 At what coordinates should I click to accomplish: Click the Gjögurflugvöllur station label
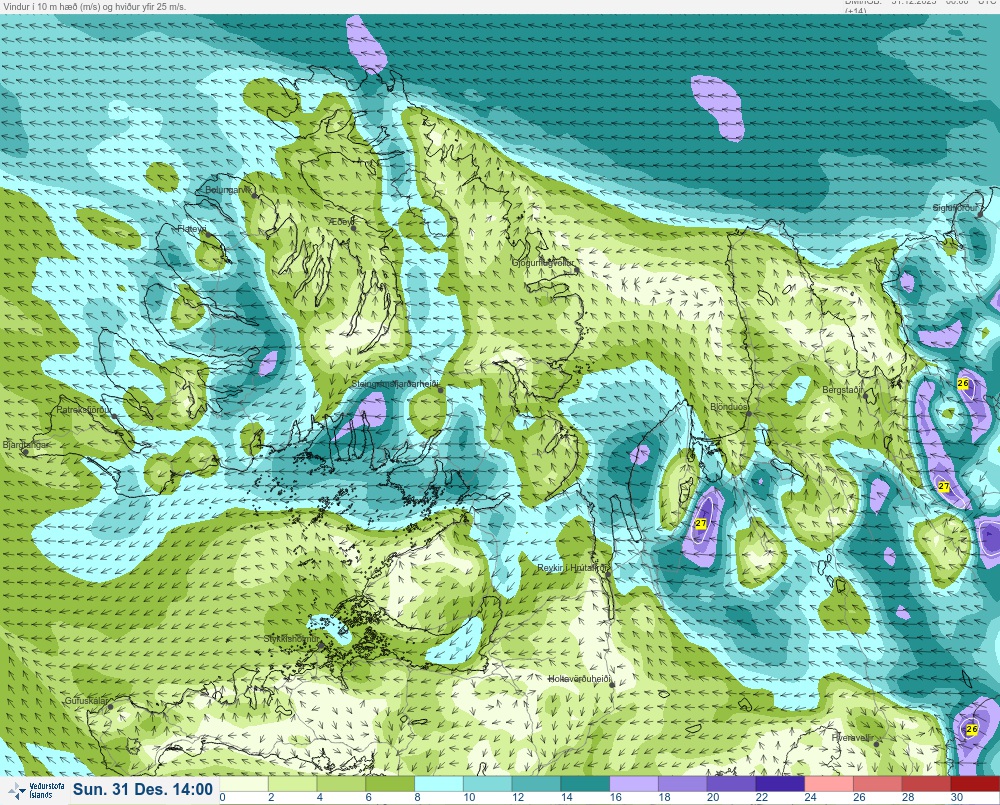543,263
